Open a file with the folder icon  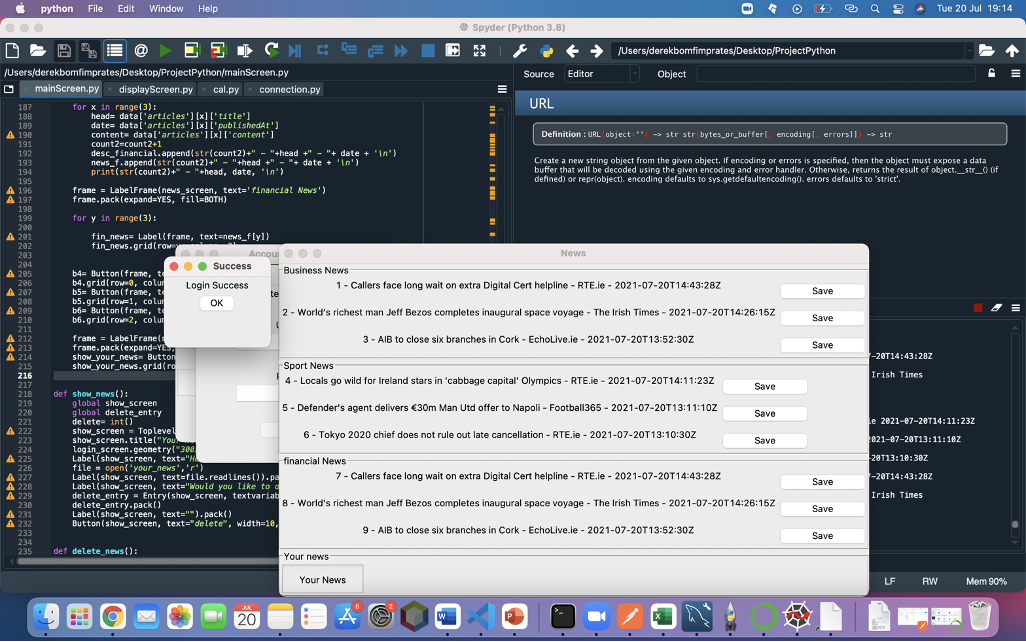click(37, 50)
